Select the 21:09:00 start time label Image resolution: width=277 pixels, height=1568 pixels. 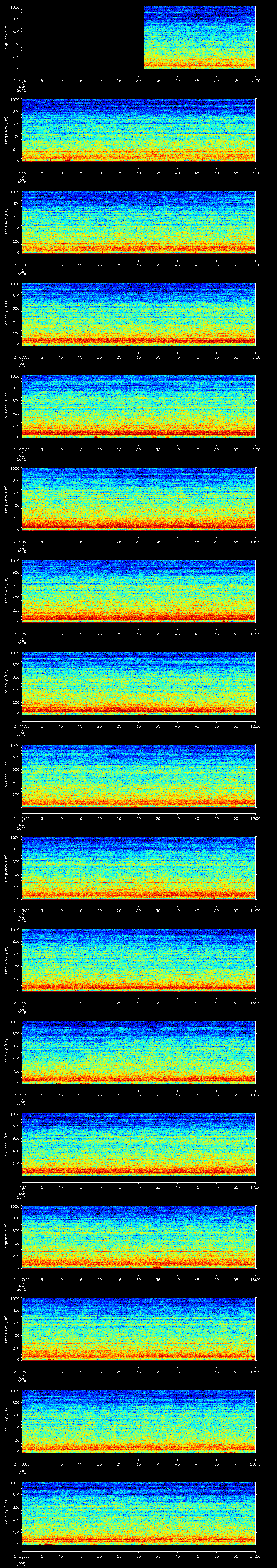pyautogui.click(x=21, y=542)
